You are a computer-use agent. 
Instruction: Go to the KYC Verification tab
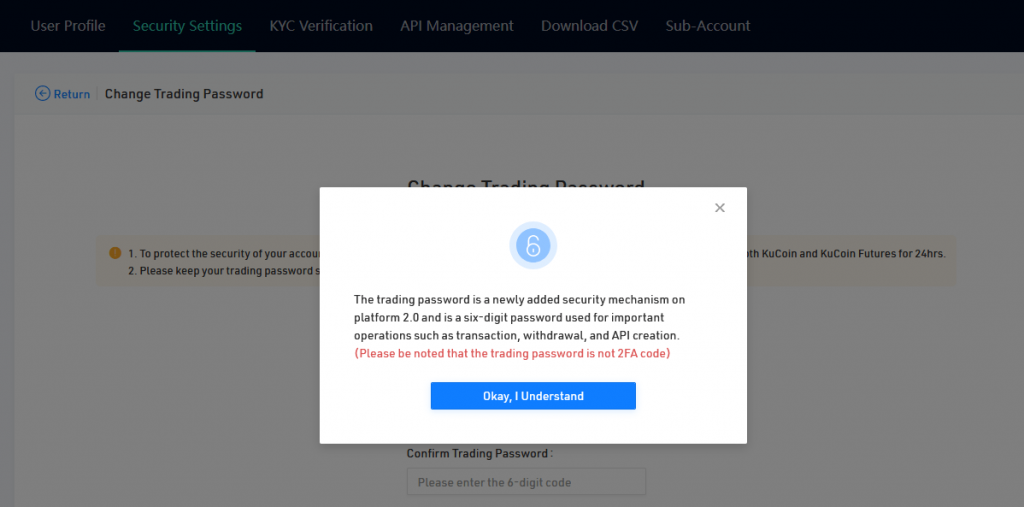(x=321, y=26)
